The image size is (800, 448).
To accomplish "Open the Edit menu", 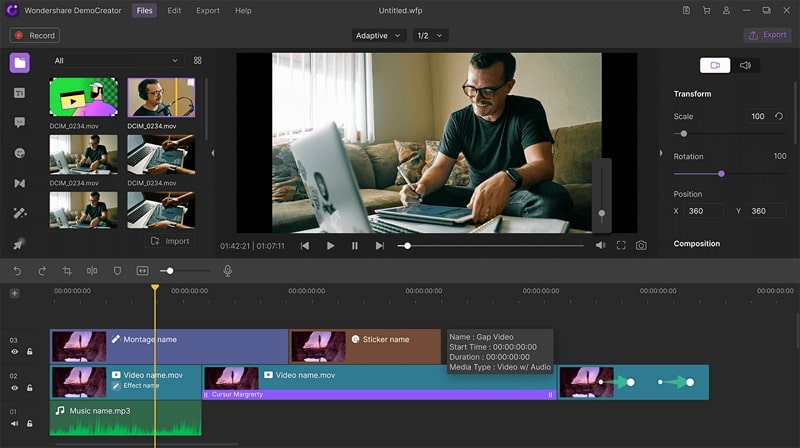I will pyautogui.click(x=174, y=10).
